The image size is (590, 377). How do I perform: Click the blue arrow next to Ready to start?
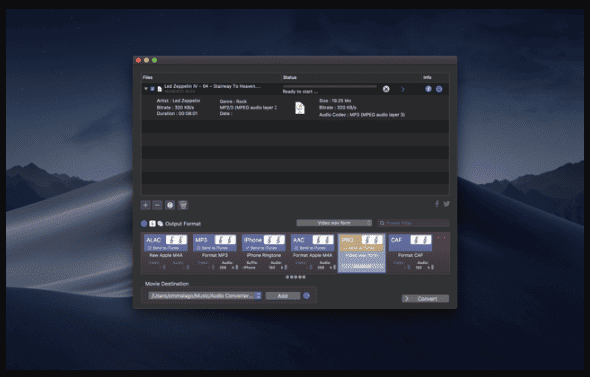[403, 89]
